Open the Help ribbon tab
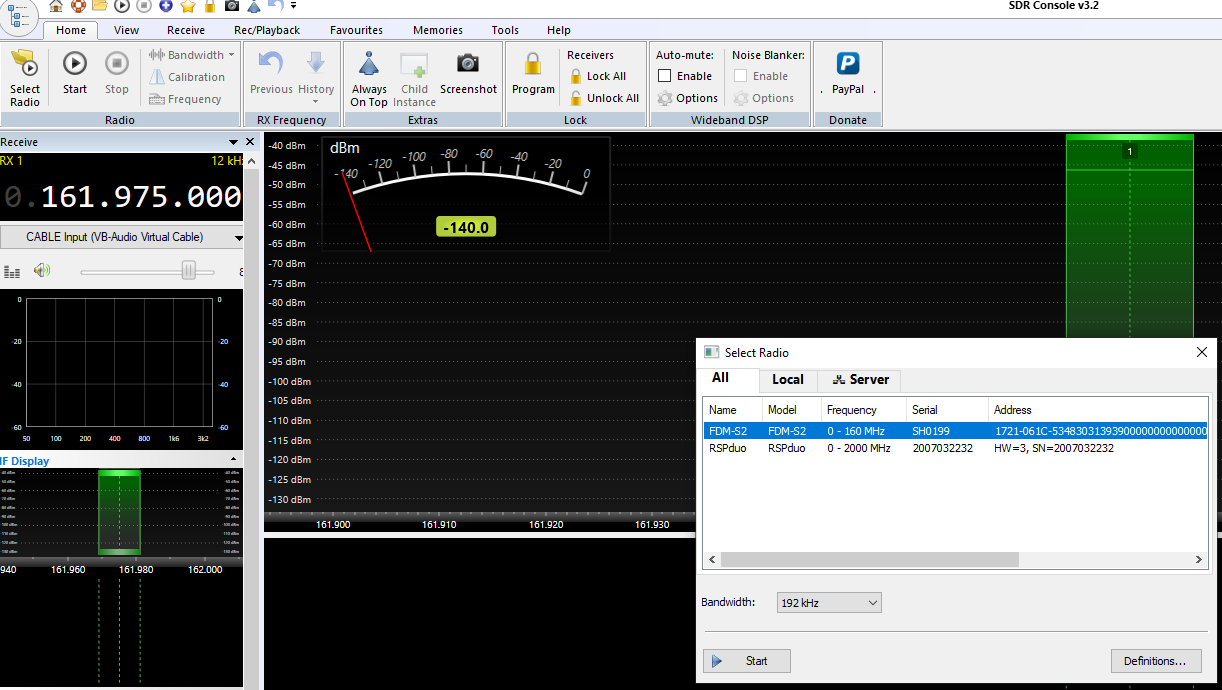The image size is (1222, 690). (559, 30)
